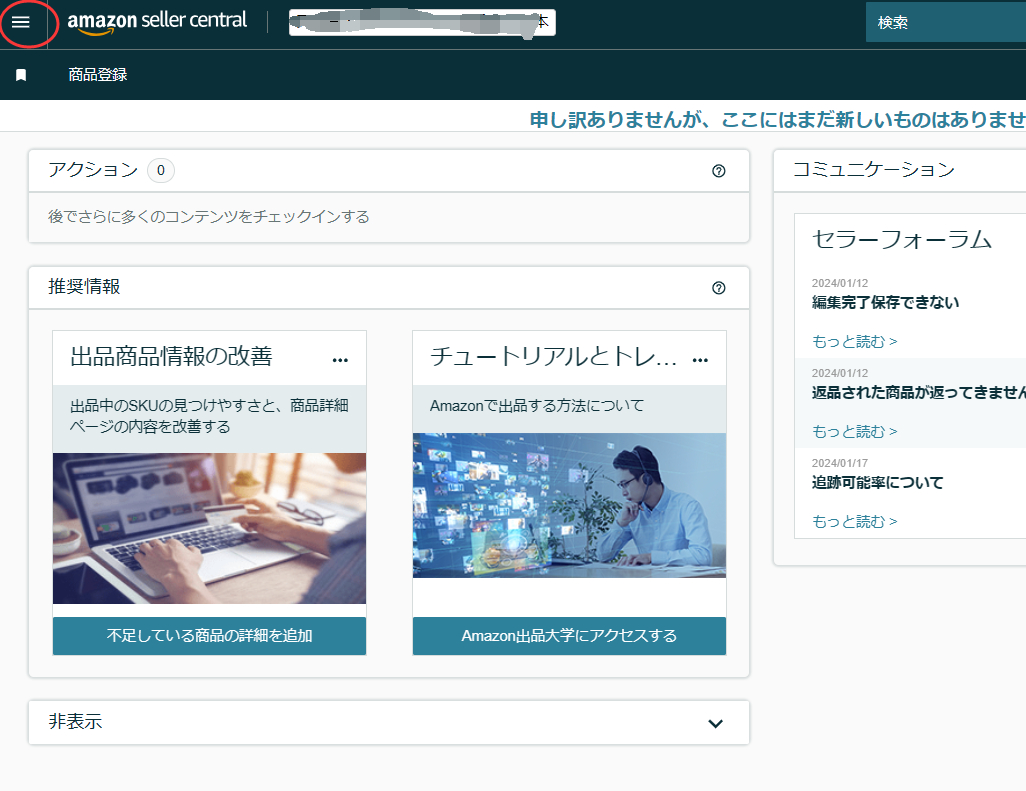This screenshot has width=1026, height=791.
Task: Click the 出品商品情報の改善 card title
Action: tap(171, 356)
